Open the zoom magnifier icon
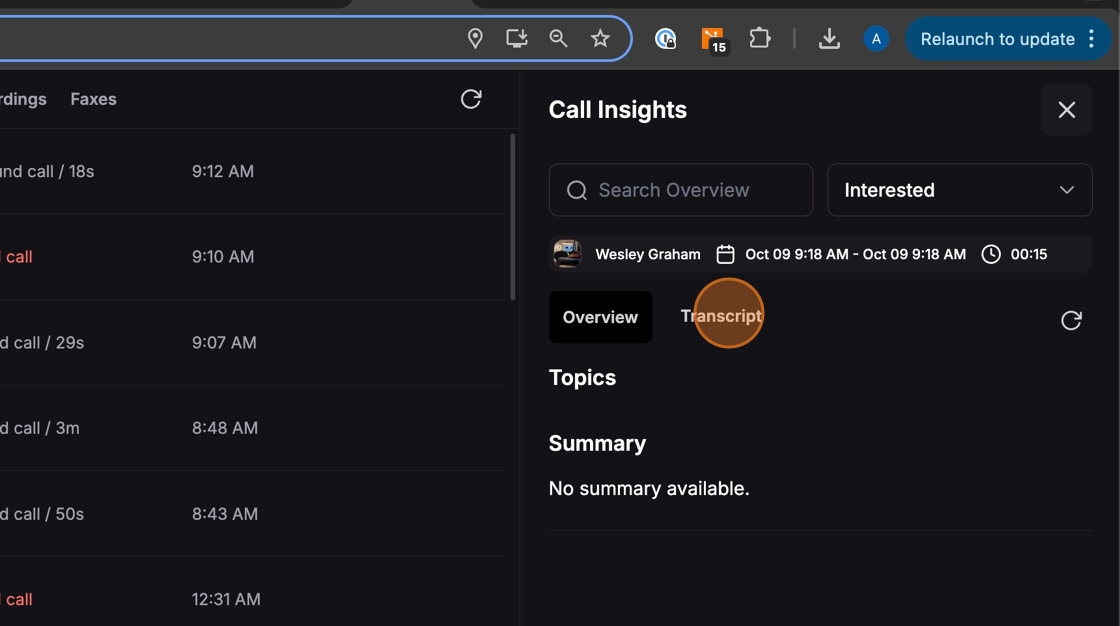1120x626 pixels. point(559,39)
